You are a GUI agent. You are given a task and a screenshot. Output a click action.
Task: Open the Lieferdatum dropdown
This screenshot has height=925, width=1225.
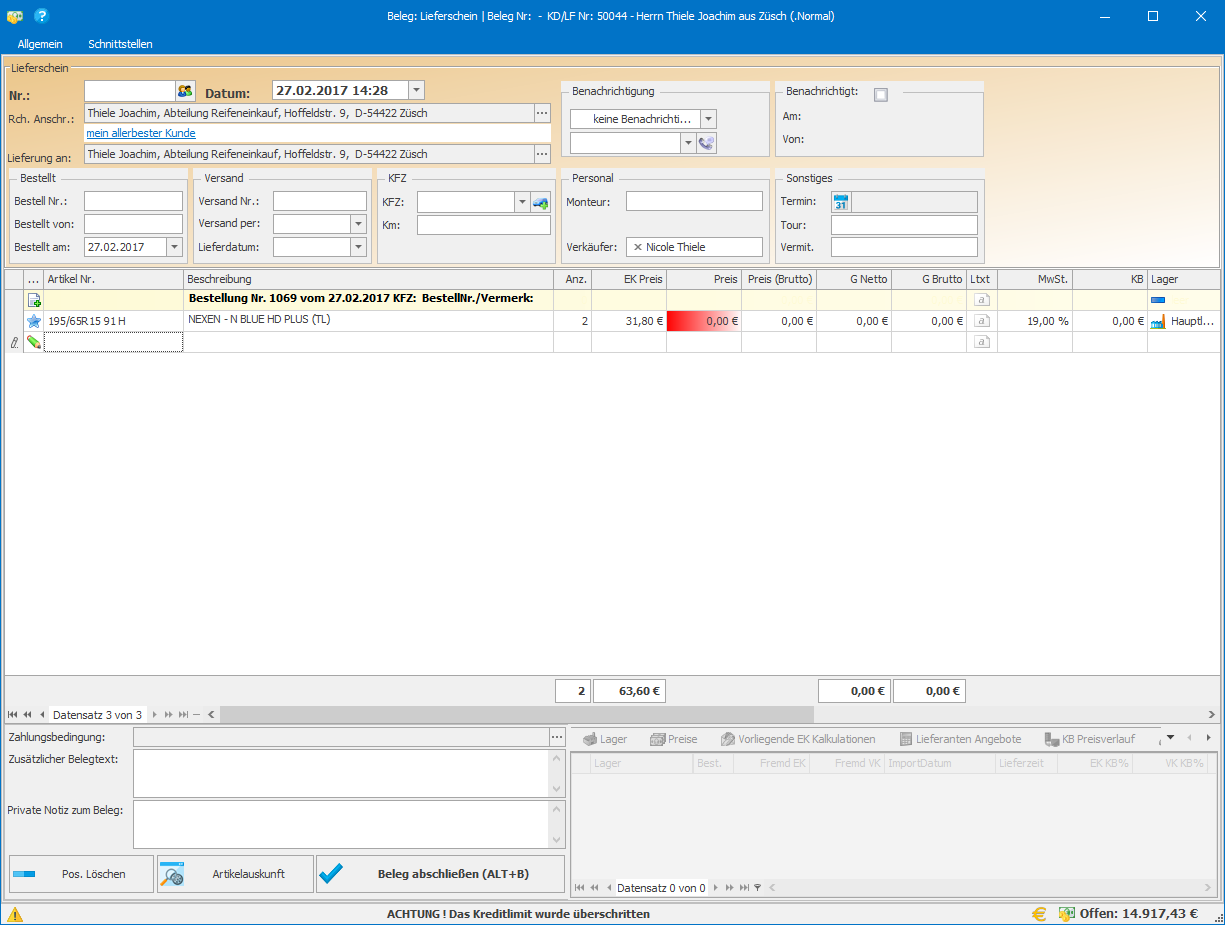pyautogui.click(x=359, y=247)
